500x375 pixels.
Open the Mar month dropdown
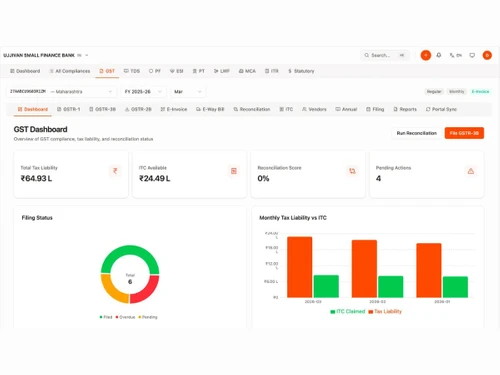pyautogui.click(x=188, y=92)
